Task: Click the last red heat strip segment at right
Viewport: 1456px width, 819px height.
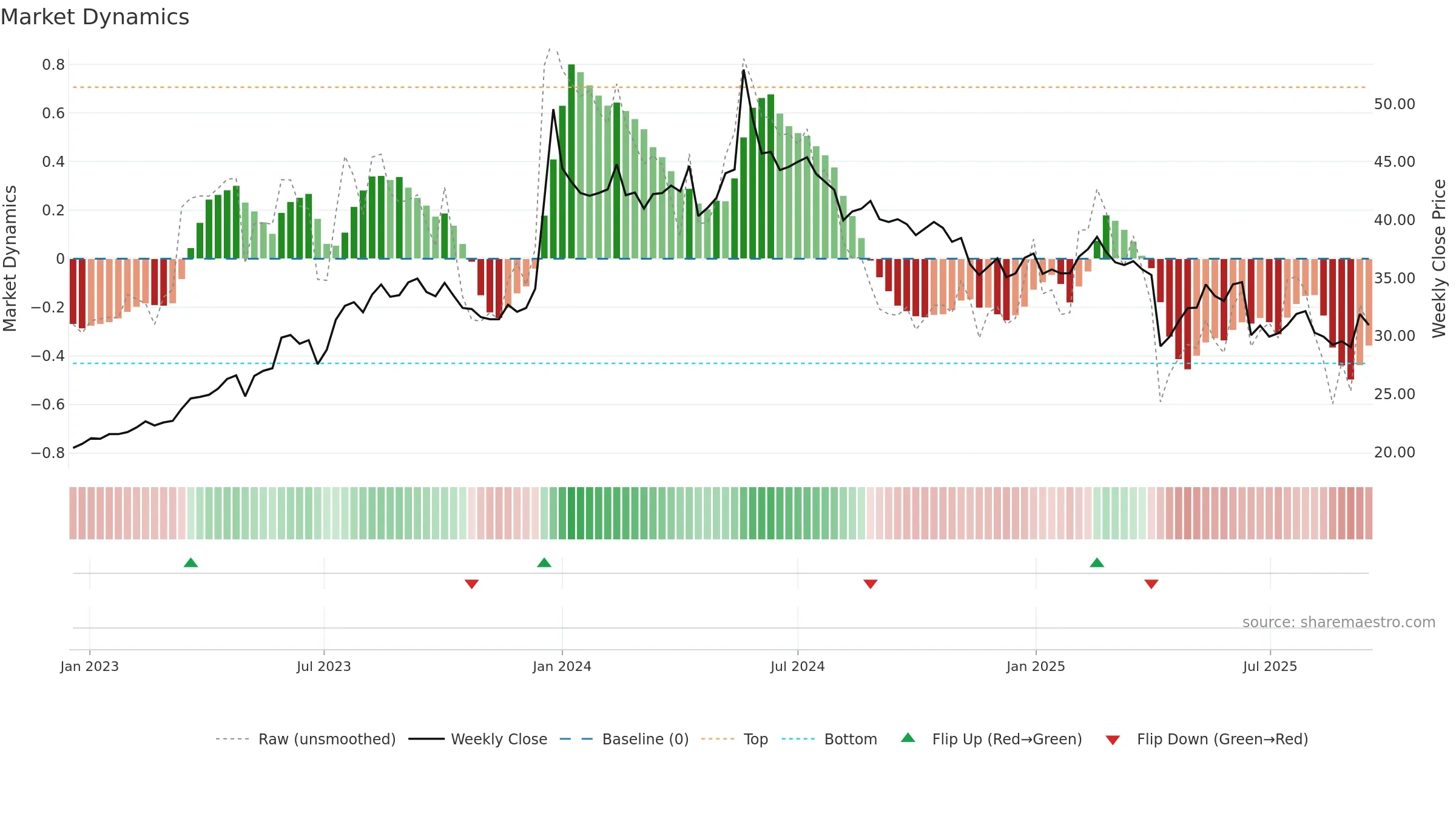Action: pyautogui.click(x=1369, y=513)
